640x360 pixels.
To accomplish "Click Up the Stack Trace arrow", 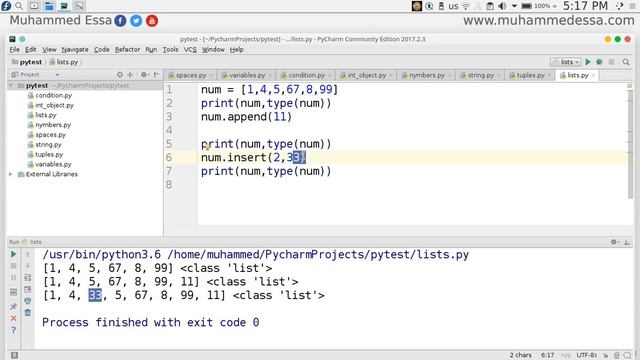I will pos(28,254).
